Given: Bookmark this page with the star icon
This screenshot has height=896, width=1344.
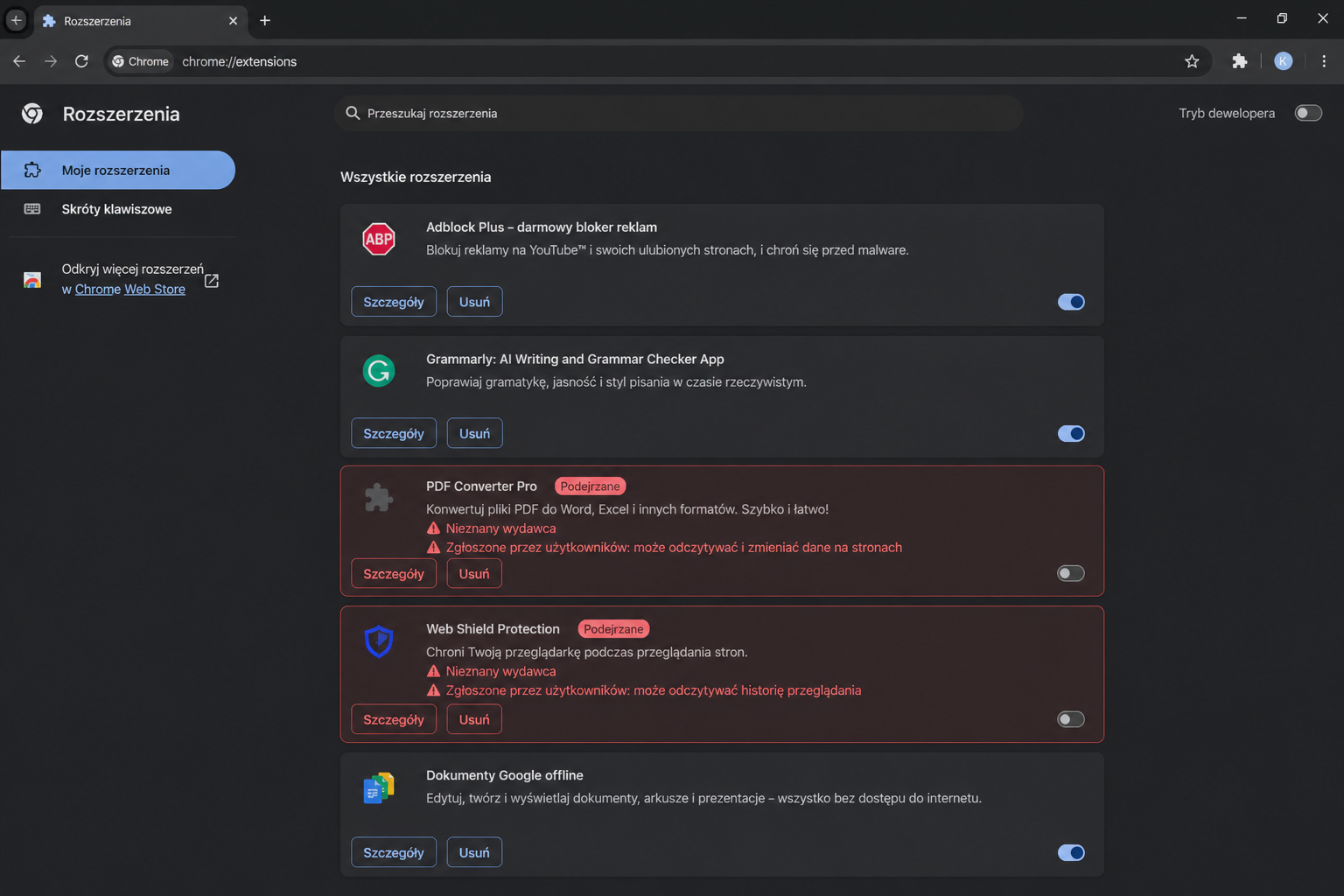Looking at the screenshot, I should 1192,61.
